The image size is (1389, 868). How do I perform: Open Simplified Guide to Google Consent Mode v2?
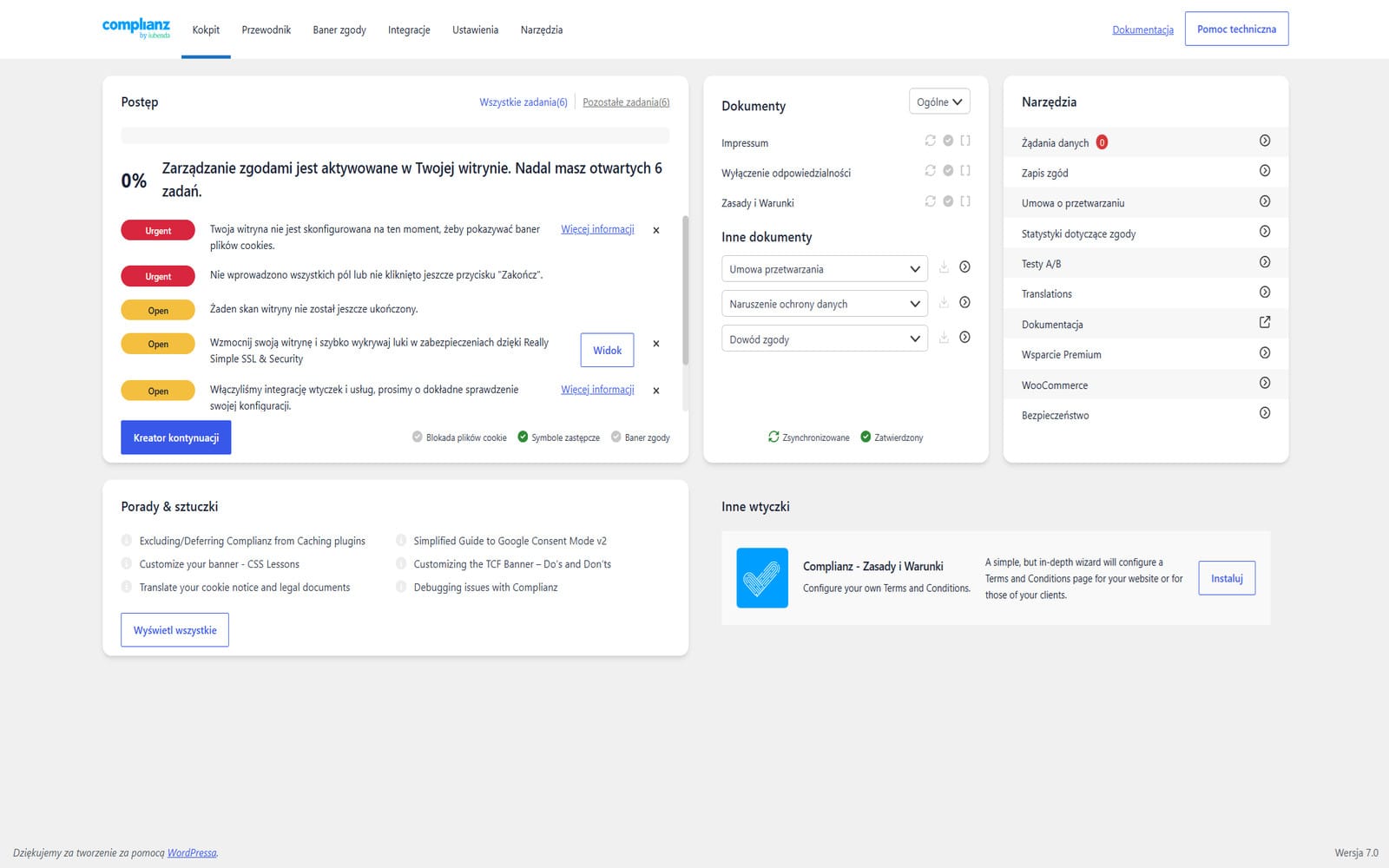510,541
